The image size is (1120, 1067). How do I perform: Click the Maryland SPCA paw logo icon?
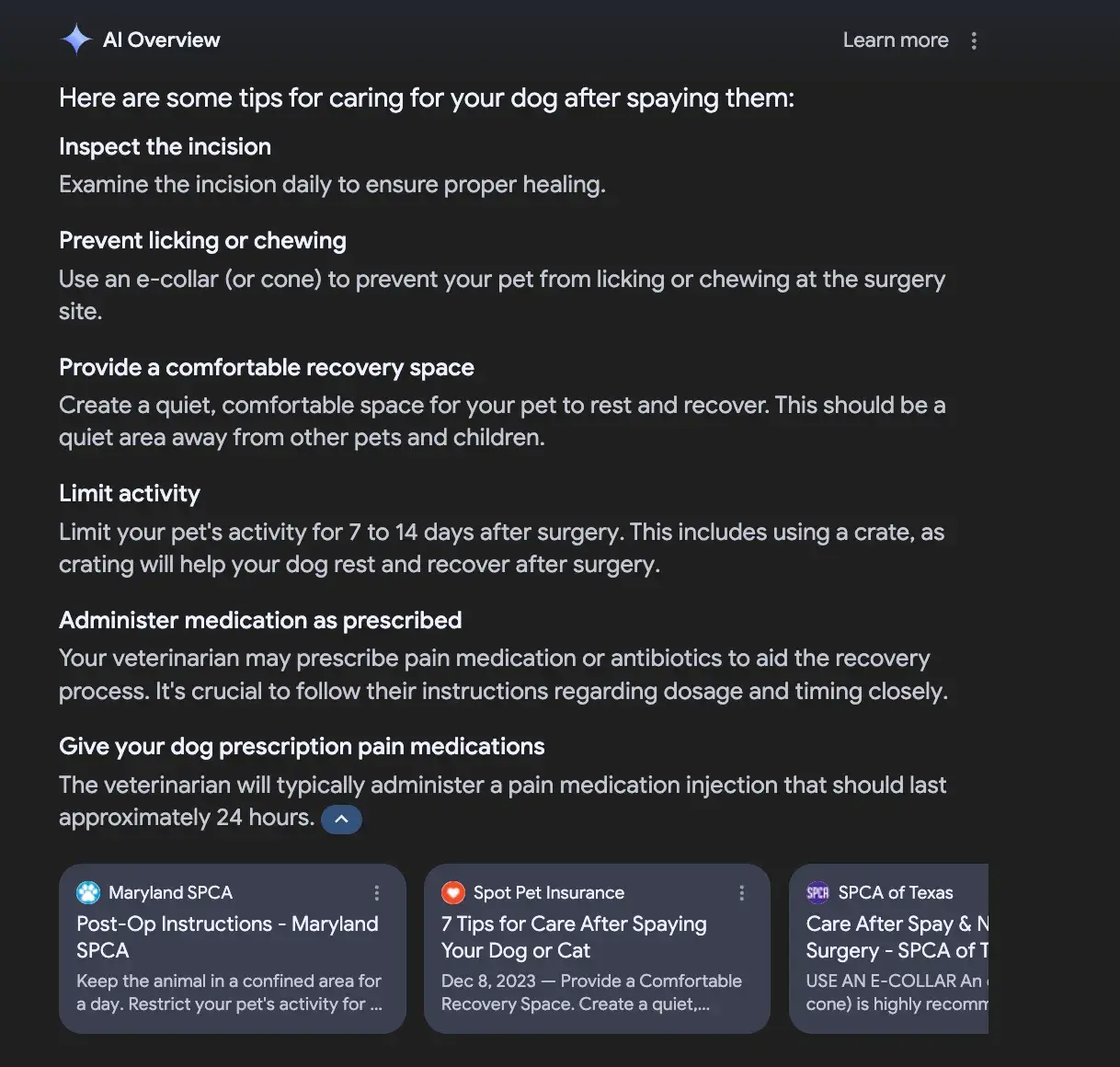[88, 892]
